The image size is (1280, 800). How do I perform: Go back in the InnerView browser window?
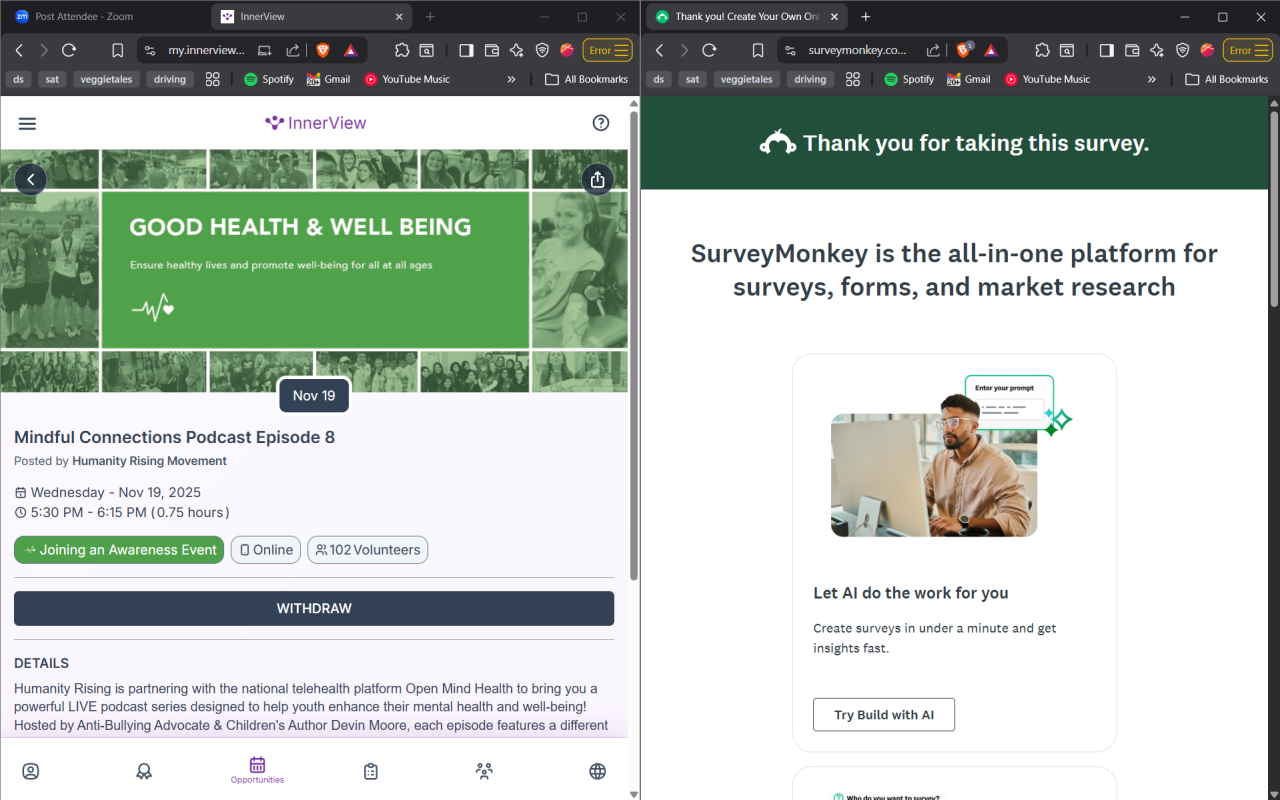19,50
